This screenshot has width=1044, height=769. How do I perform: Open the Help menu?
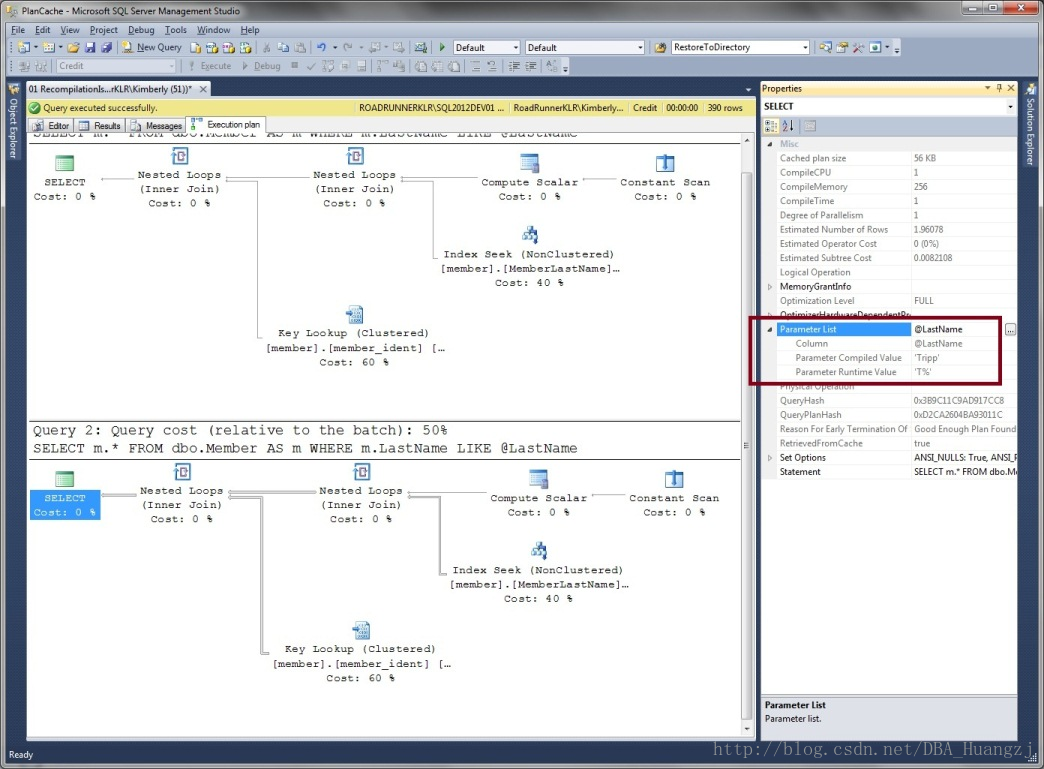click(x=250, y=30)
